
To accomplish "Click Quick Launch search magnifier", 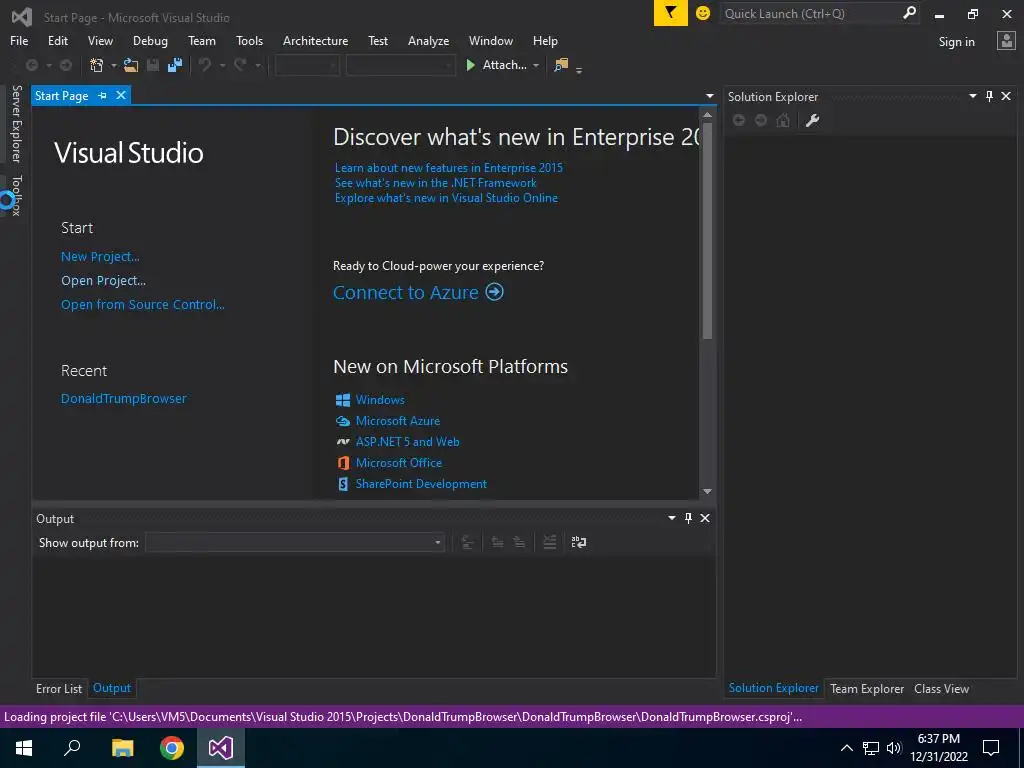I will [x=908, y=13].
